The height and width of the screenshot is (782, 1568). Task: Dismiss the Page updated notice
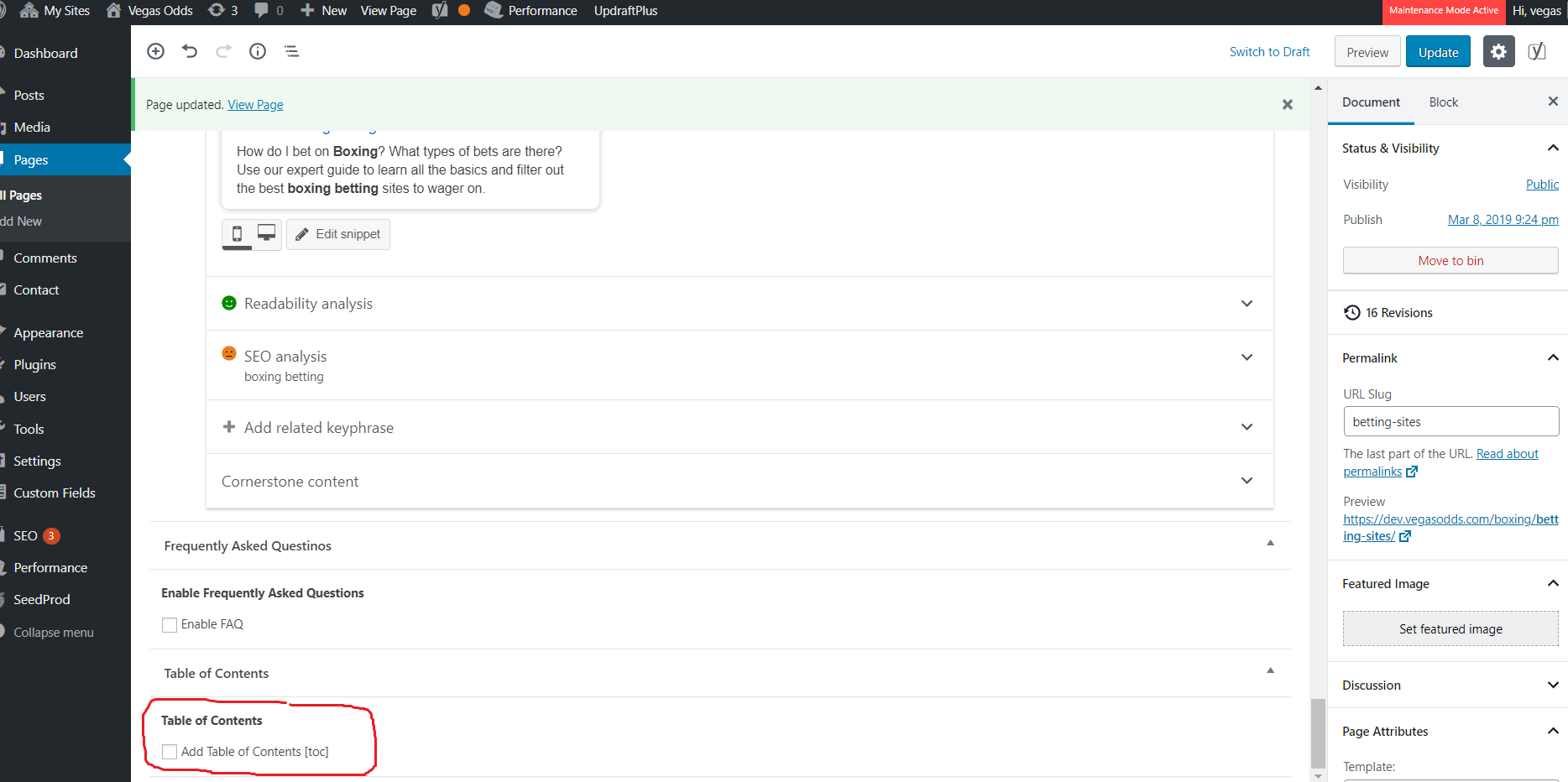tap(1287, 105)
